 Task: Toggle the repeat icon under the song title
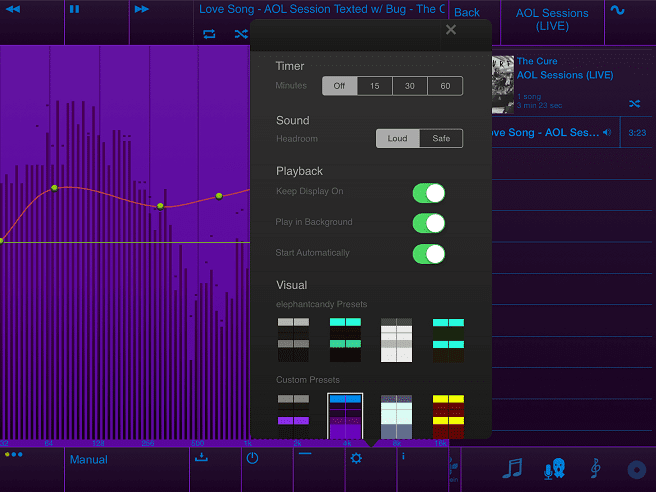click(209, 34)
